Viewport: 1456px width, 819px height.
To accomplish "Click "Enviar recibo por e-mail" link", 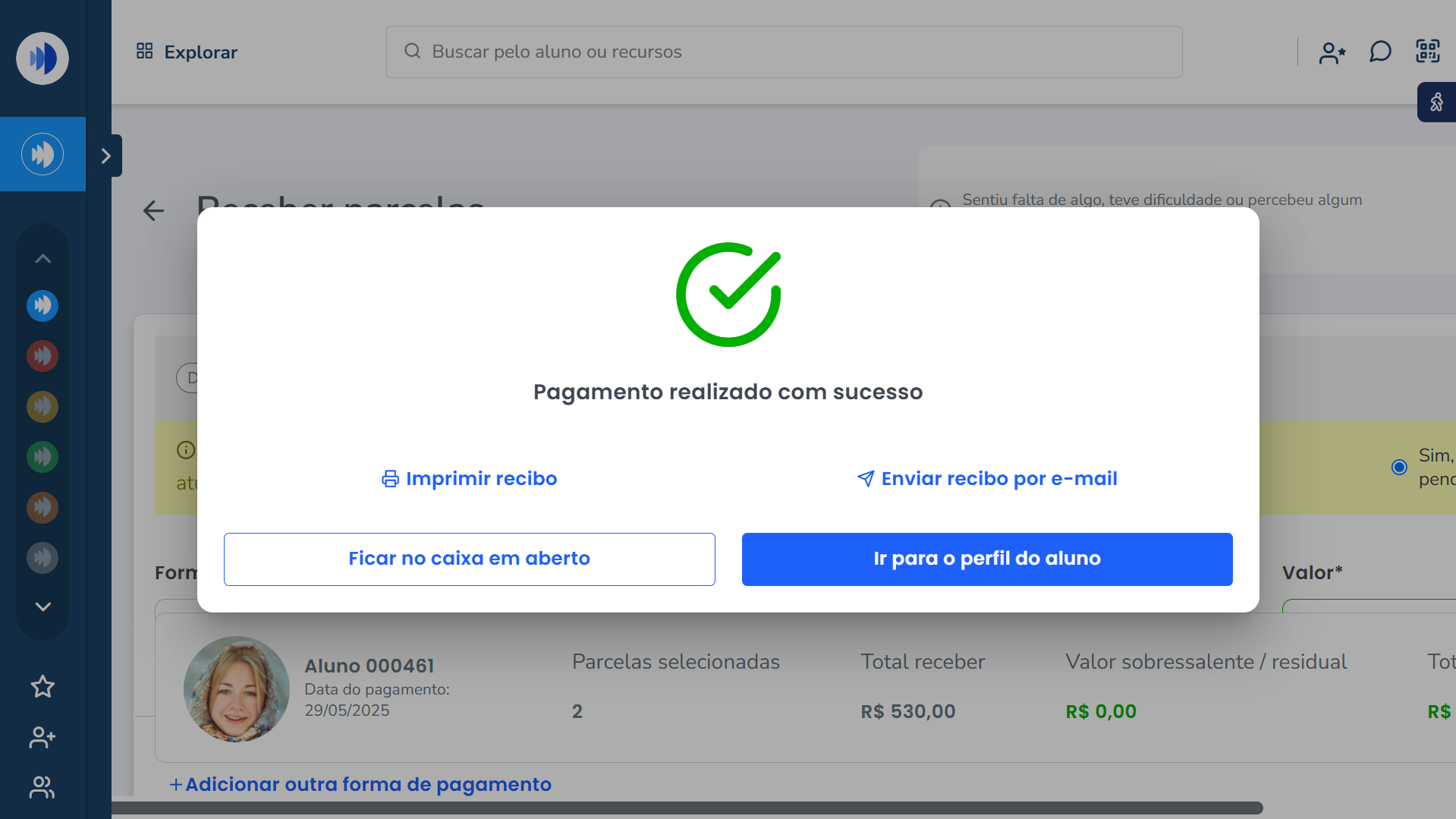I will coord(986,479).
